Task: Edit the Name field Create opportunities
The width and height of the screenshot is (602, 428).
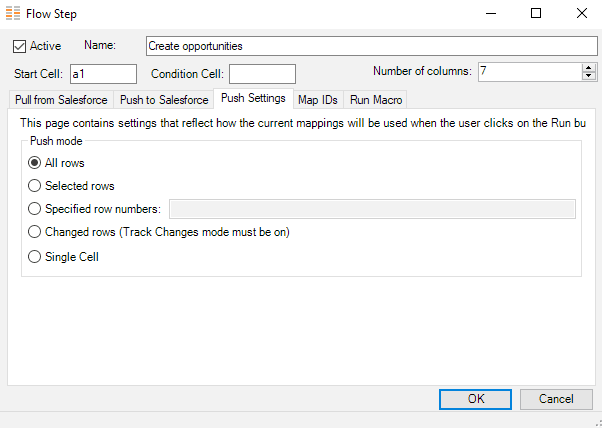Action: coord(372,46)
